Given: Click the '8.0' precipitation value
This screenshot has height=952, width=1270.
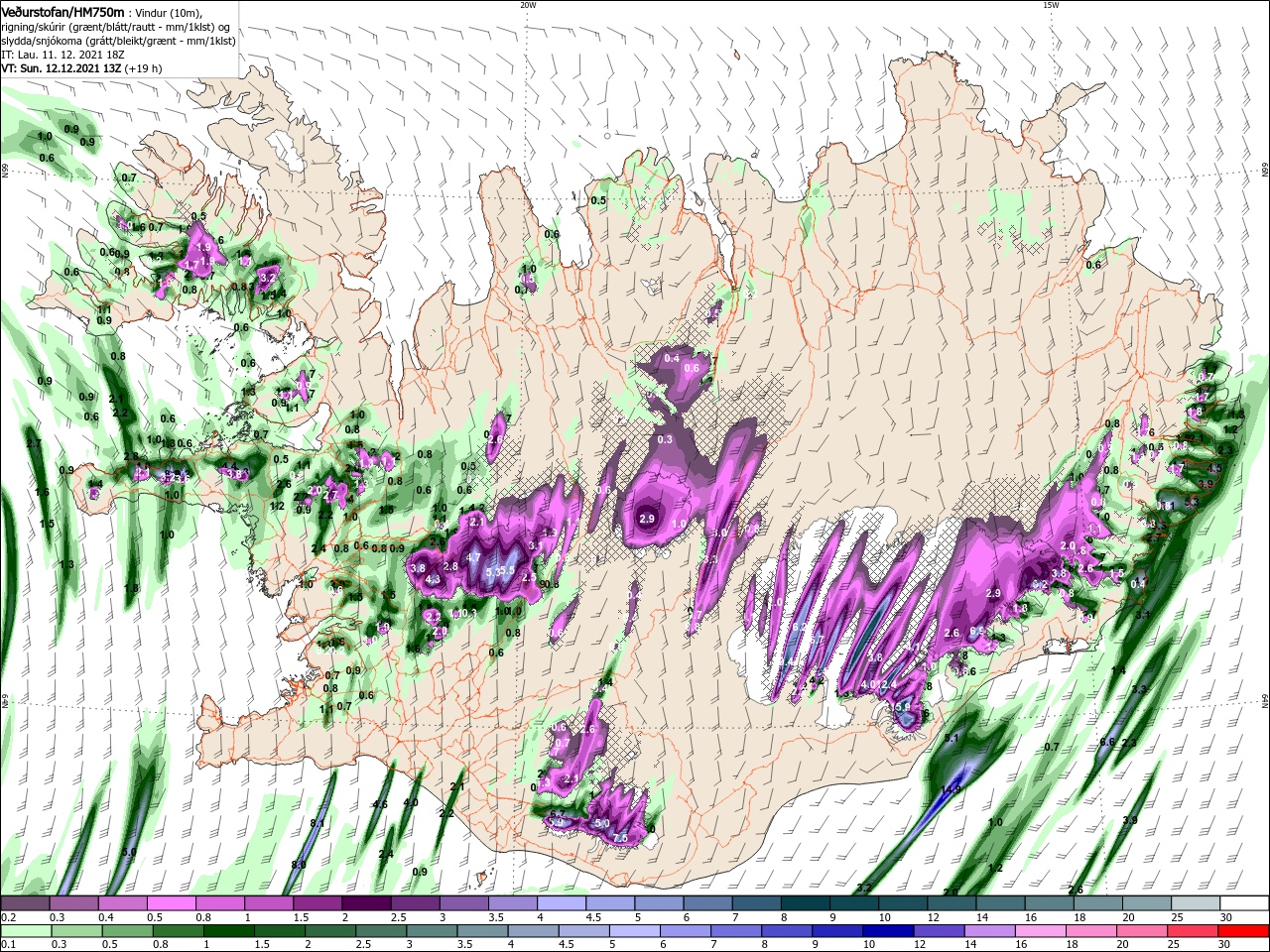Looking at the screenshot, I should tap(299, 865).
